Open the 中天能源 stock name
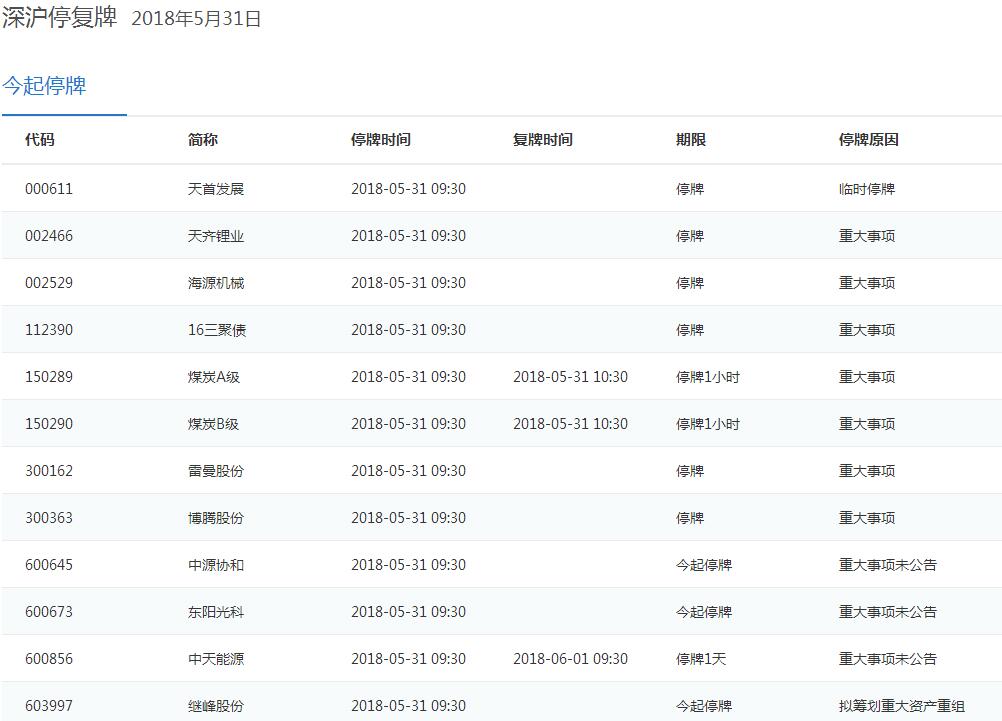This screenshot has height=721, width=1002. (215, 659)
